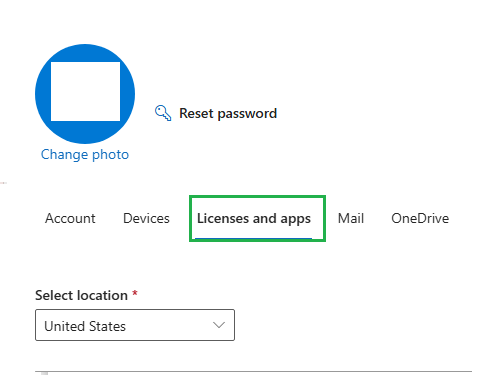Screen dimensions: 482x375
Task: Open the Select location dropdown showing United States
Action: [x=135, y=325]
